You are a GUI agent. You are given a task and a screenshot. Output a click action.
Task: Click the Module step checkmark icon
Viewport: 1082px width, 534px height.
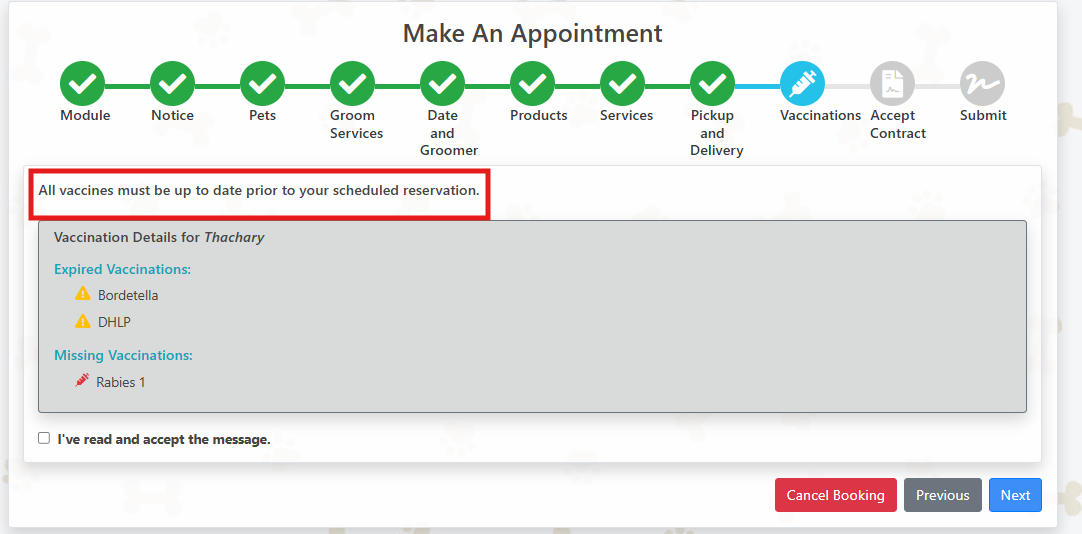pyautogui.click(x=83, y=84)
